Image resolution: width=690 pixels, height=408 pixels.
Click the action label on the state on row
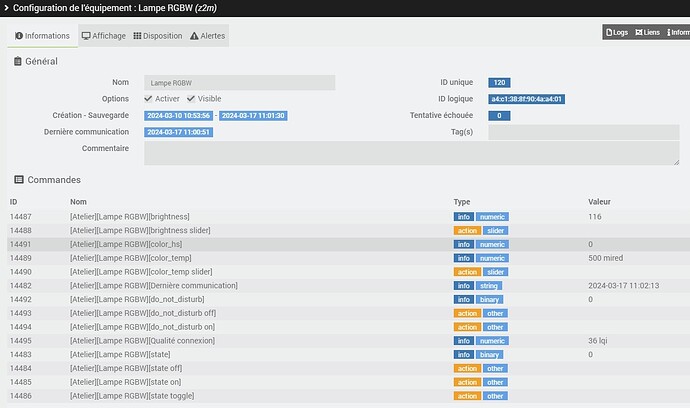[x=467, y=382]
